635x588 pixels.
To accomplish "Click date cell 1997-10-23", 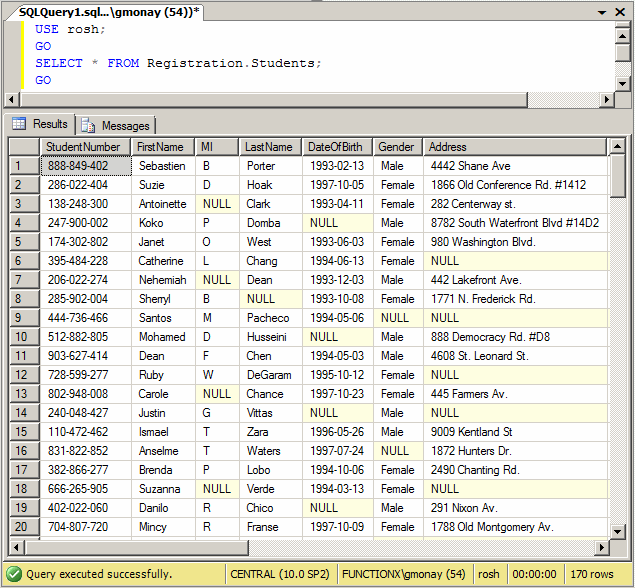I will [337, 394].
